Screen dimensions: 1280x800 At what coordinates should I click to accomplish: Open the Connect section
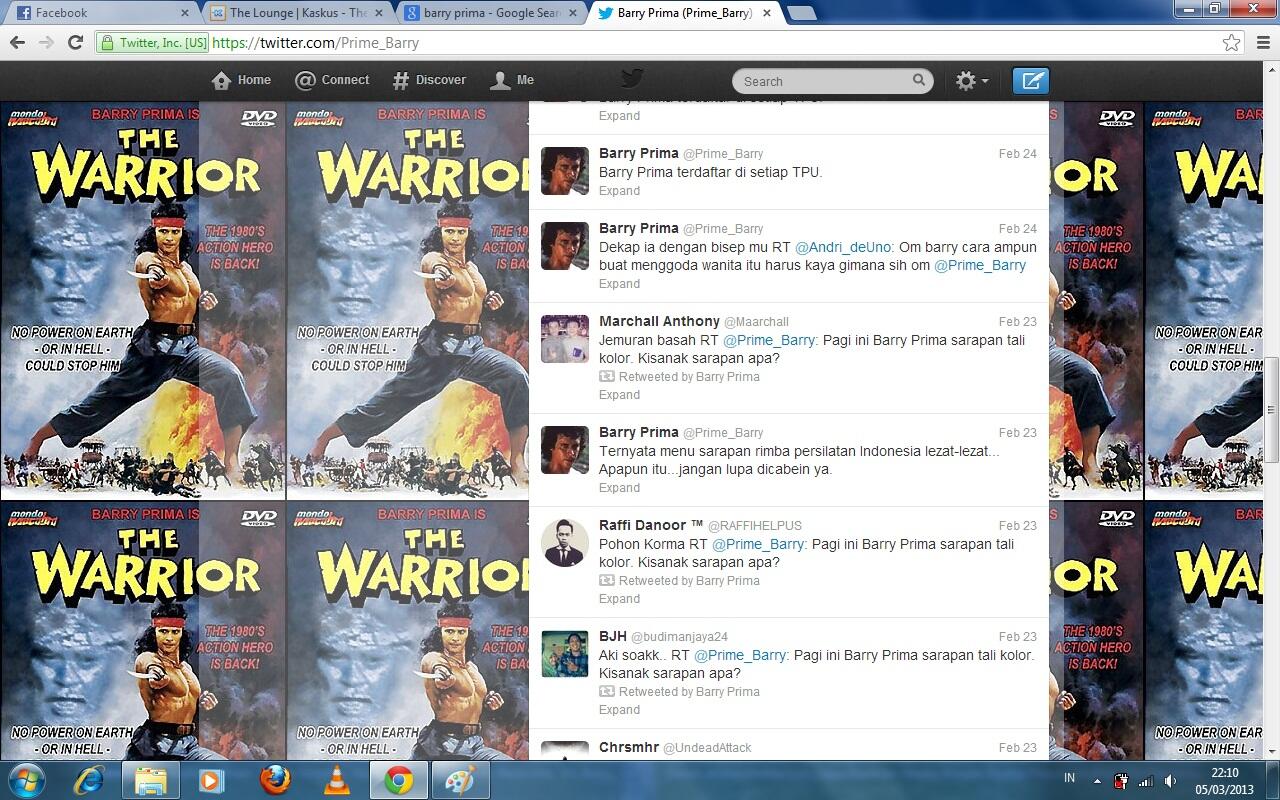point(332,80)
